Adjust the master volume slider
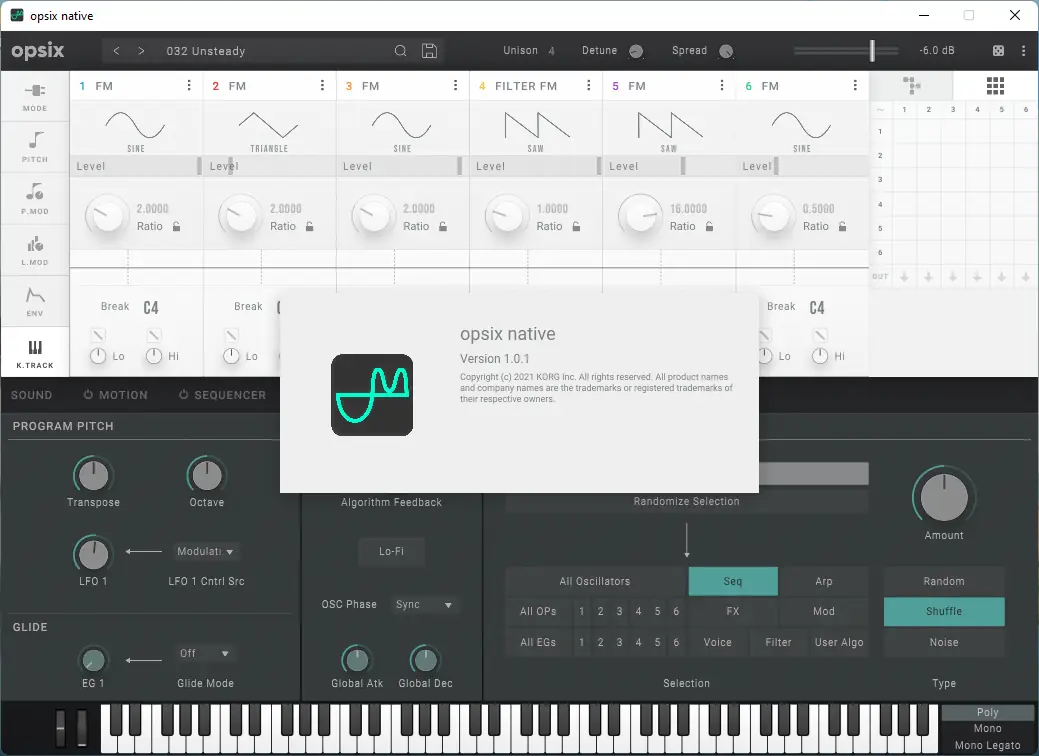 tap(871, 50)
